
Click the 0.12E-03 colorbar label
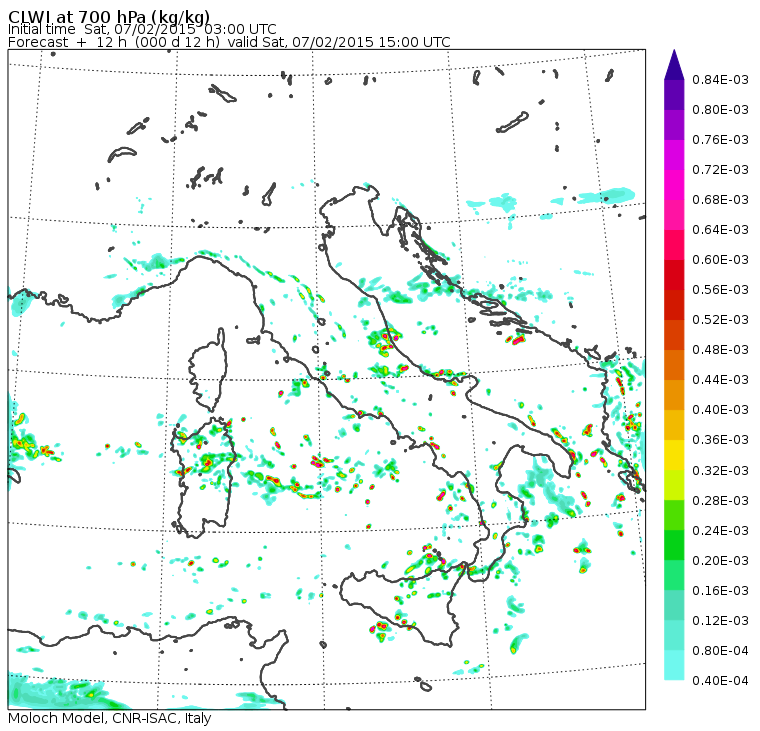click(720, 621)
